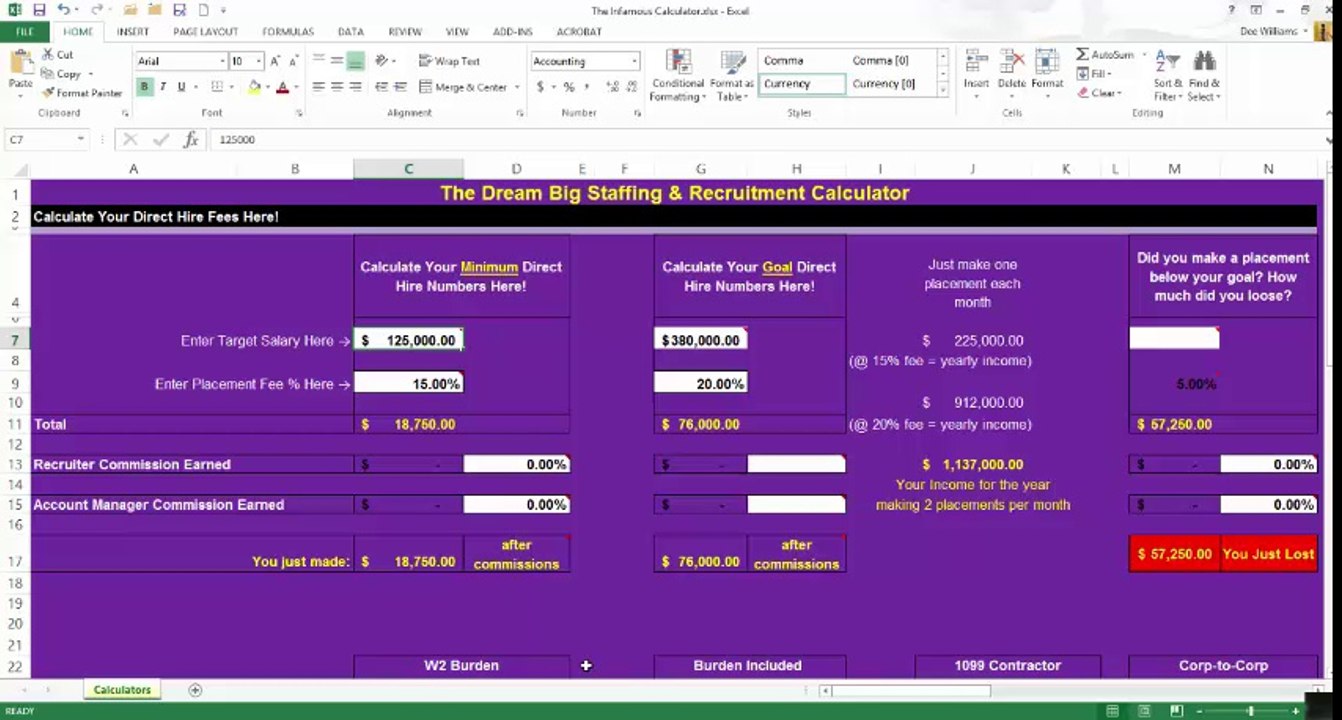Toggle Align Right in Alignment group
This screenshot has height=720, width=1342.
tap(355, 87)
